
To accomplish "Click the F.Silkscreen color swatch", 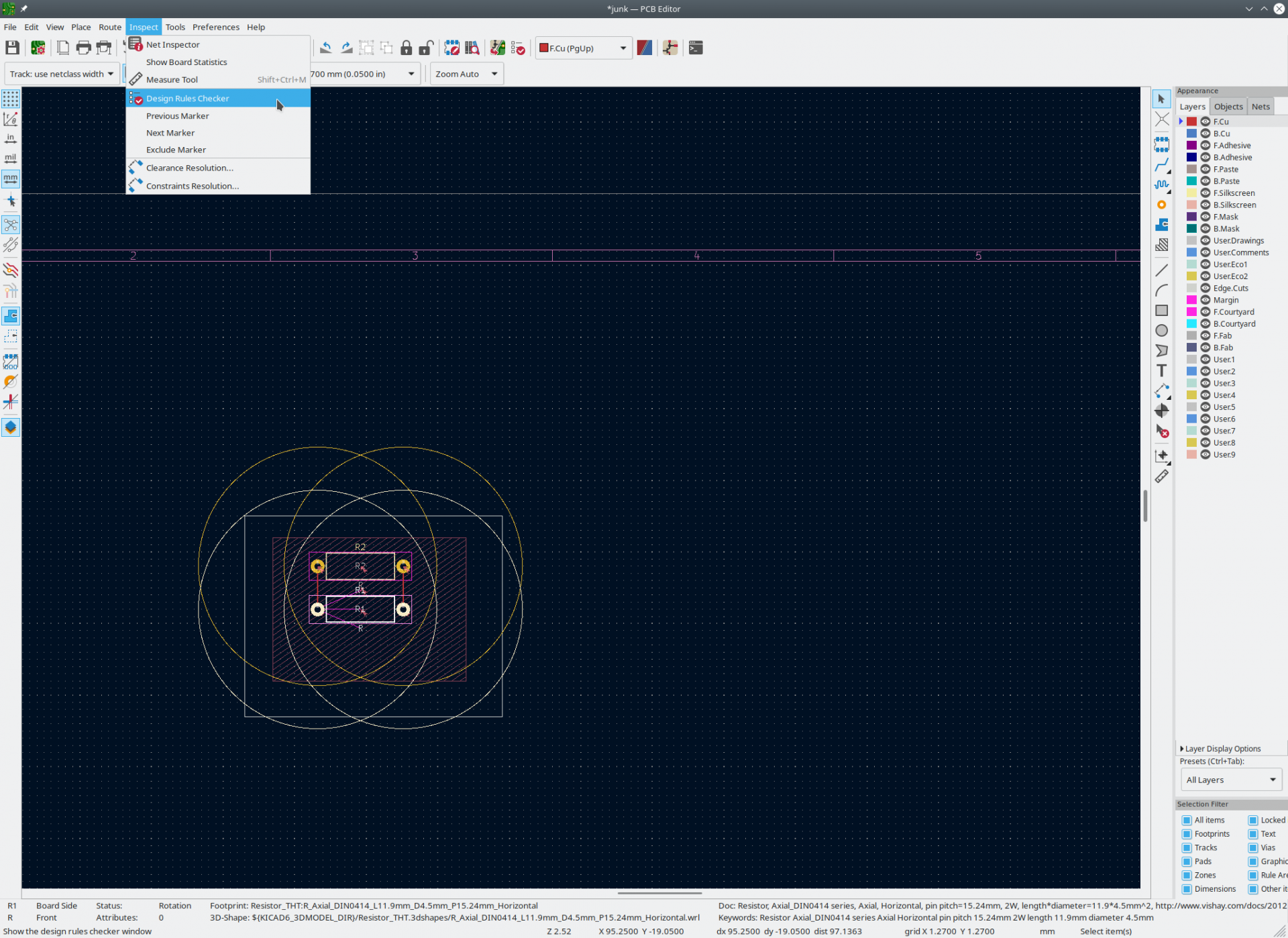I will (x=1191, y=193).
